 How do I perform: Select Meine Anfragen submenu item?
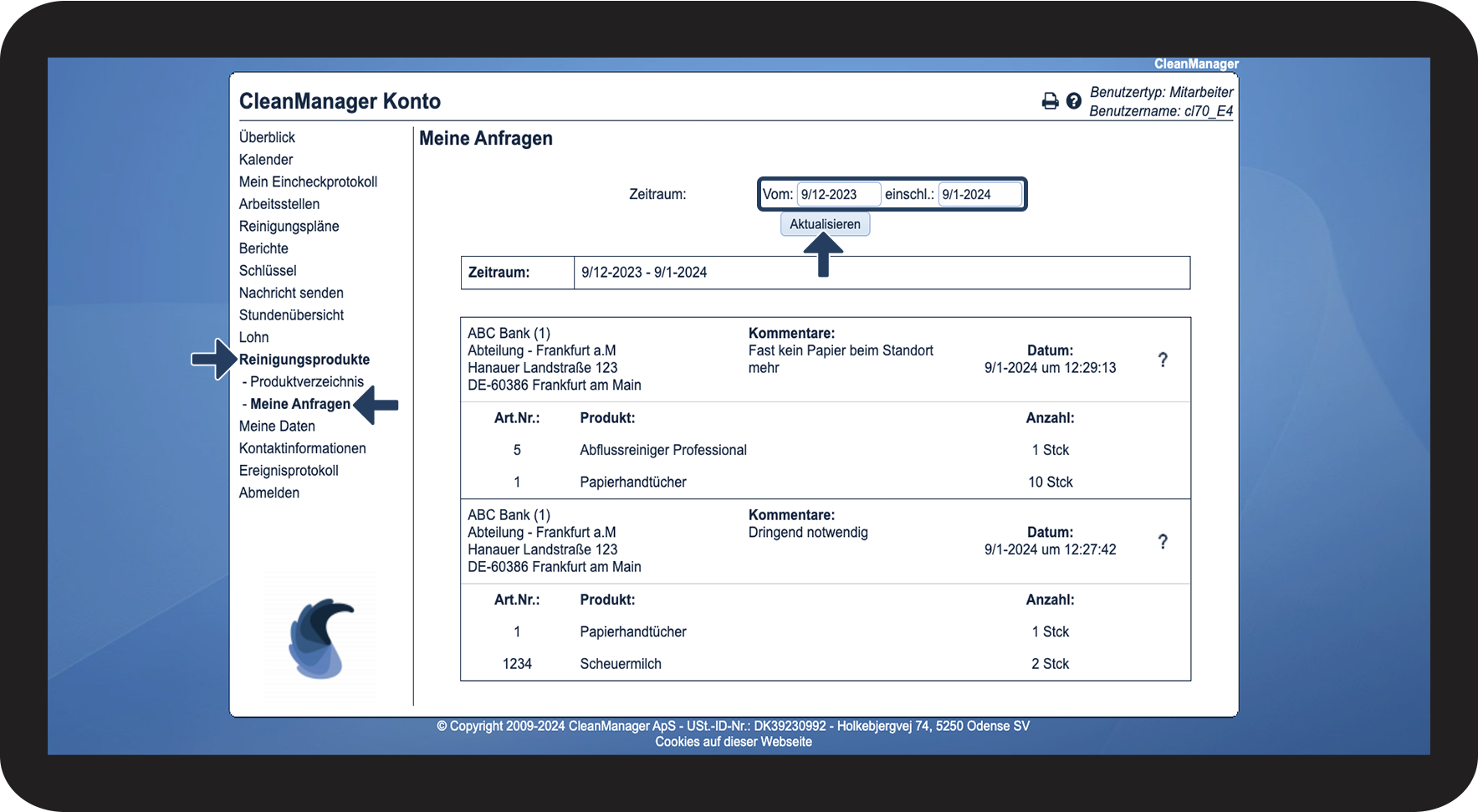click(x=296, y=404)
